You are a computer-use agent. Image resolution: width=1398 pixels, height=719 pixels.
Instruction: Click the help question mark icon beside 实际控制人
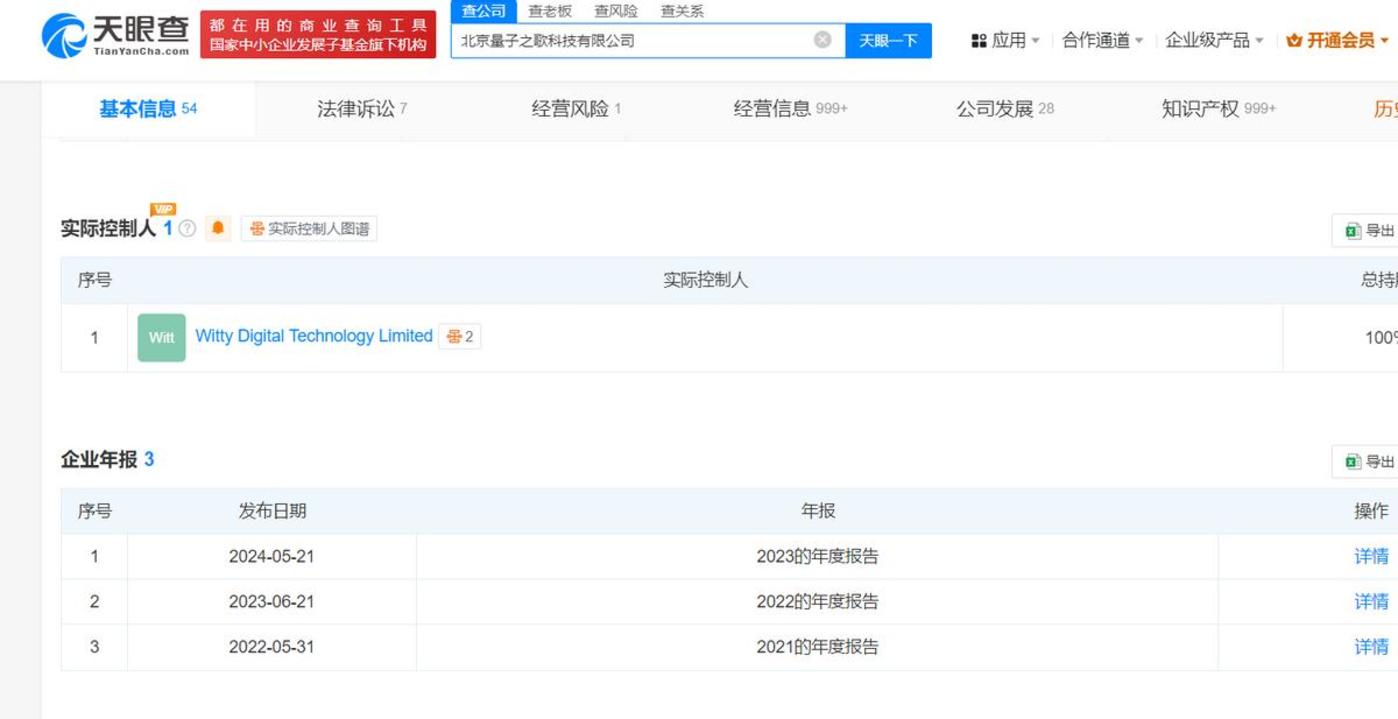click(x=187, y=229)
